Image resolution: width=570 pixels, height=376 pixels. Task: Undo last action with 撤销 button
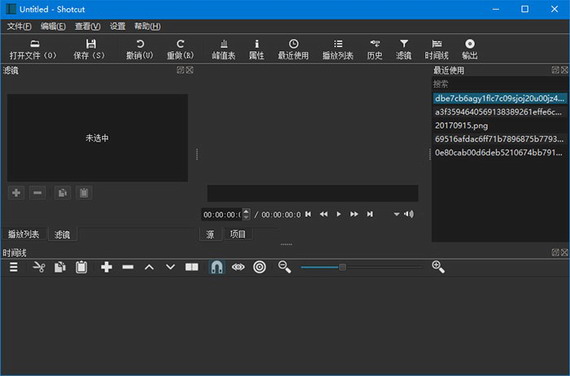(140, 49)
